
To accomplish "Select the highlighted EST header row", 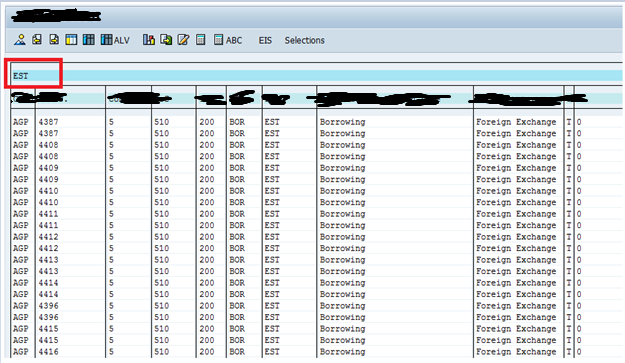I will coord(317,76).
